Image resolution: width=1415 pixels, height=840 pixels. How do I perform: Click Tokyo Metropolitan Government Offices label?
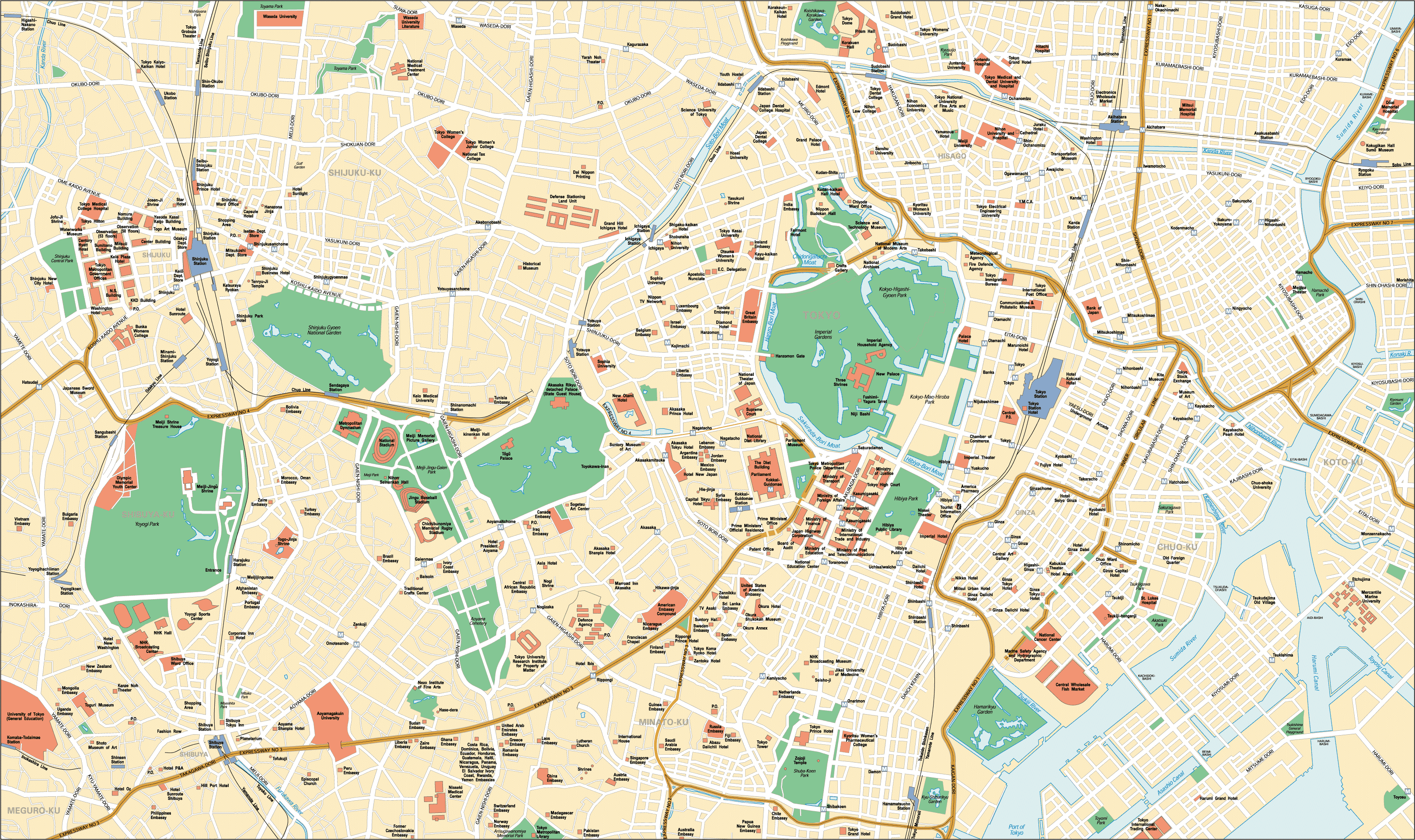click(100, 272)
